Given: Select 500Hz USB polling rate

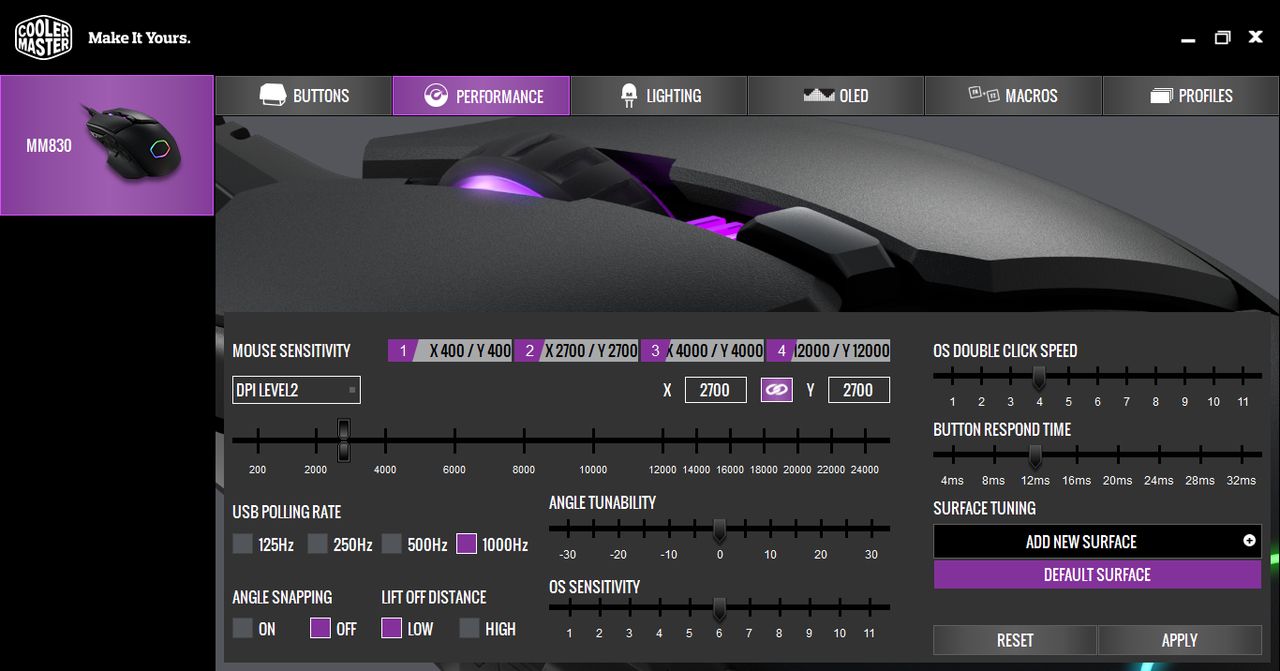Looking at the screenshot, I should coord(392,544).
